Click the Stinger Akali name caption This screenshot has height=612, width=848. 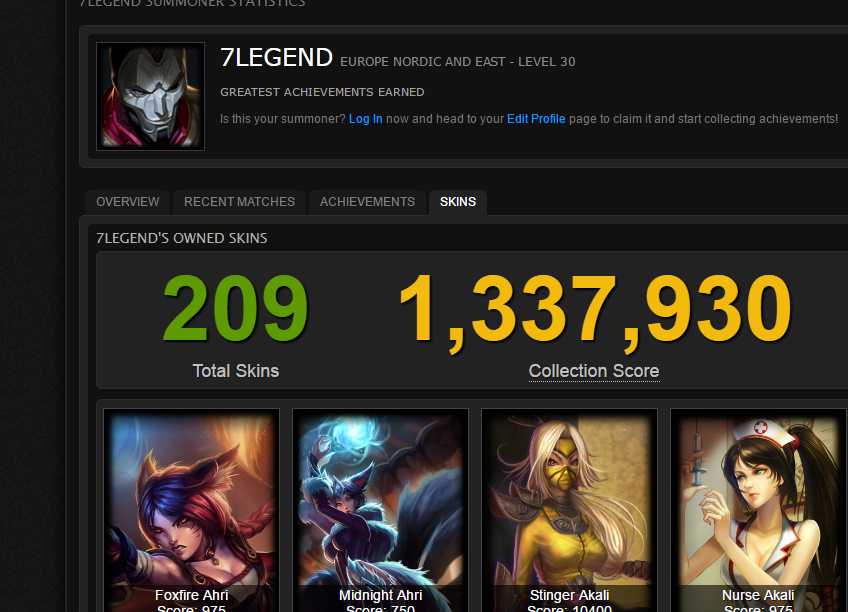(x=569, y=595)
